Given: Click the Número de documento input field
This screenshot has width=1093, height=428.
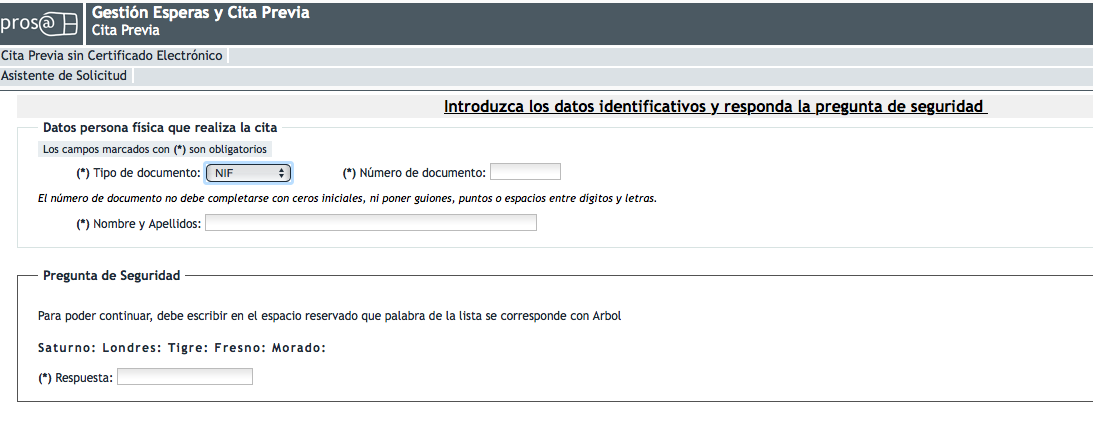Looking at the screenshot, I should 525,172.
